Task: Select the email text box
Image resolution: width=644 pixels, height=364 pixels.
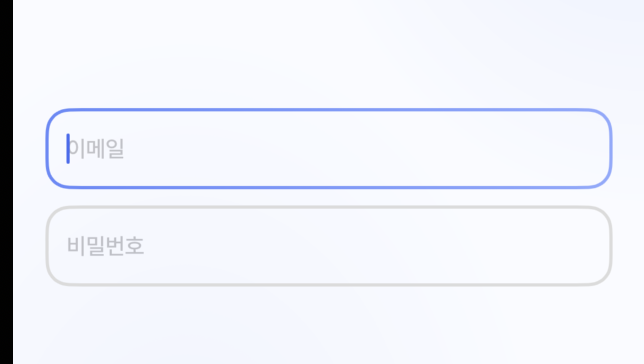Action: [329, 148]
